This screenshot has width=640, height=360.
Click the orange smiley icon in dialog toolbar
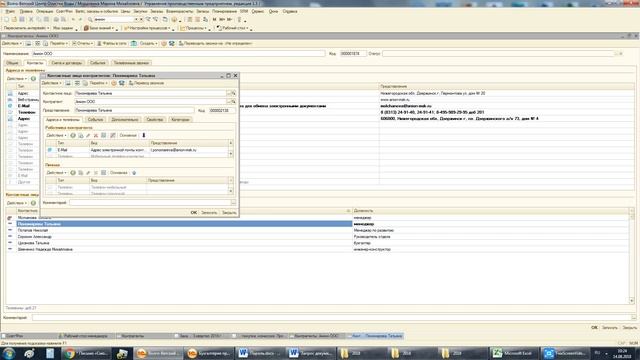pos(114,83)
